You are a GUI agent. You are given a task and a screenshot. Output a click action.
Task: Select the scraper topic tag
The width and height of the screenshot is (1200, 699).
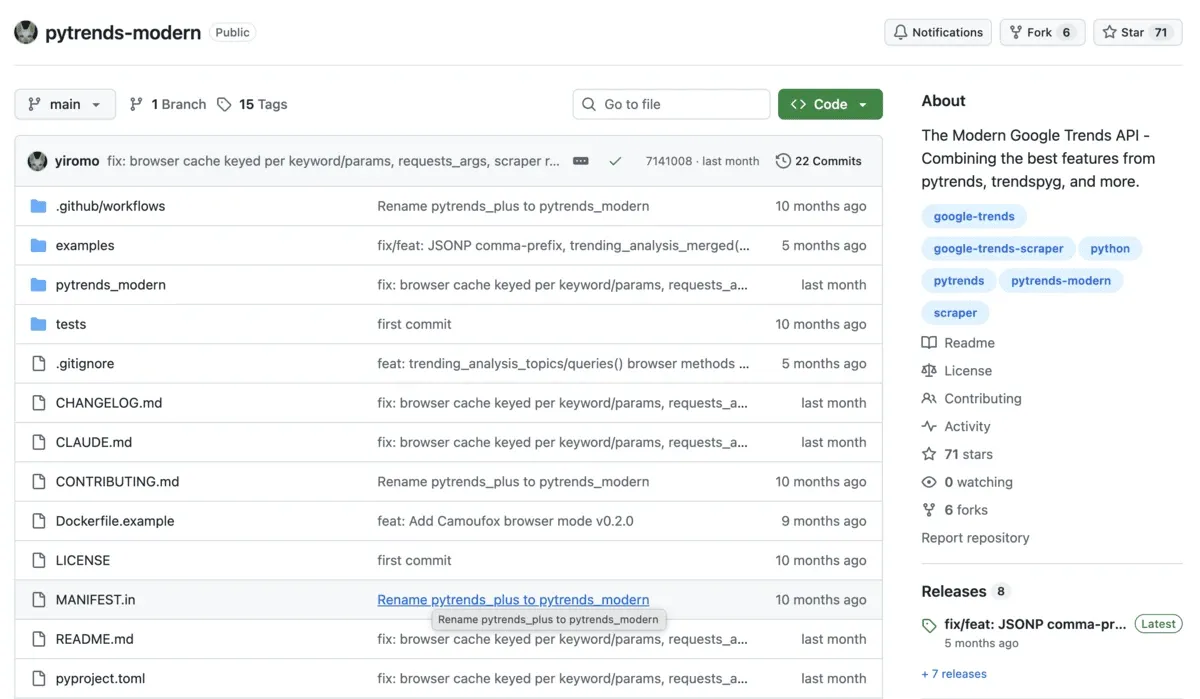[x=955, y=313]
